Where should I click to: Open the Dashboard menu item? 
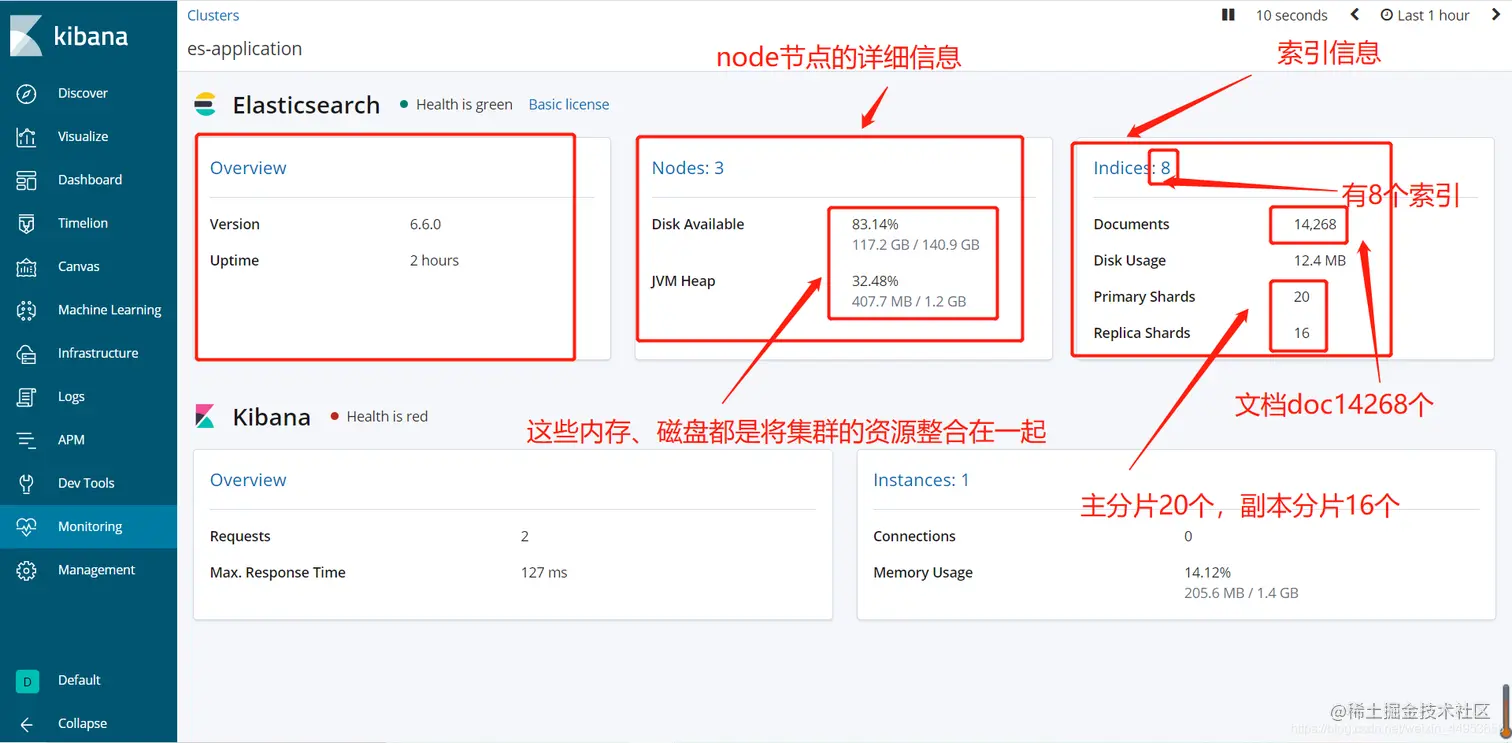[x=90, y=180]
